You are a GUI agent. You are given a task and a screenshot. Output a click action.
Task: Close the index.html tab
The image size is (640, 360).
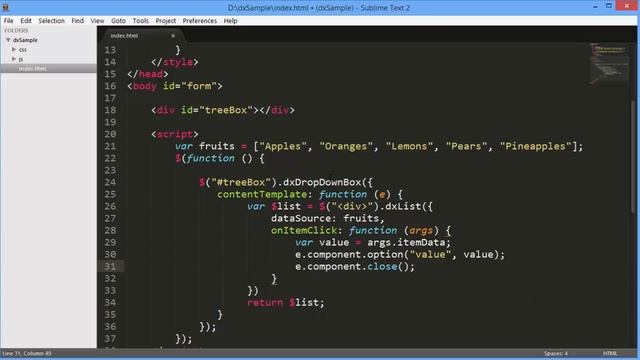pos(173,36)
